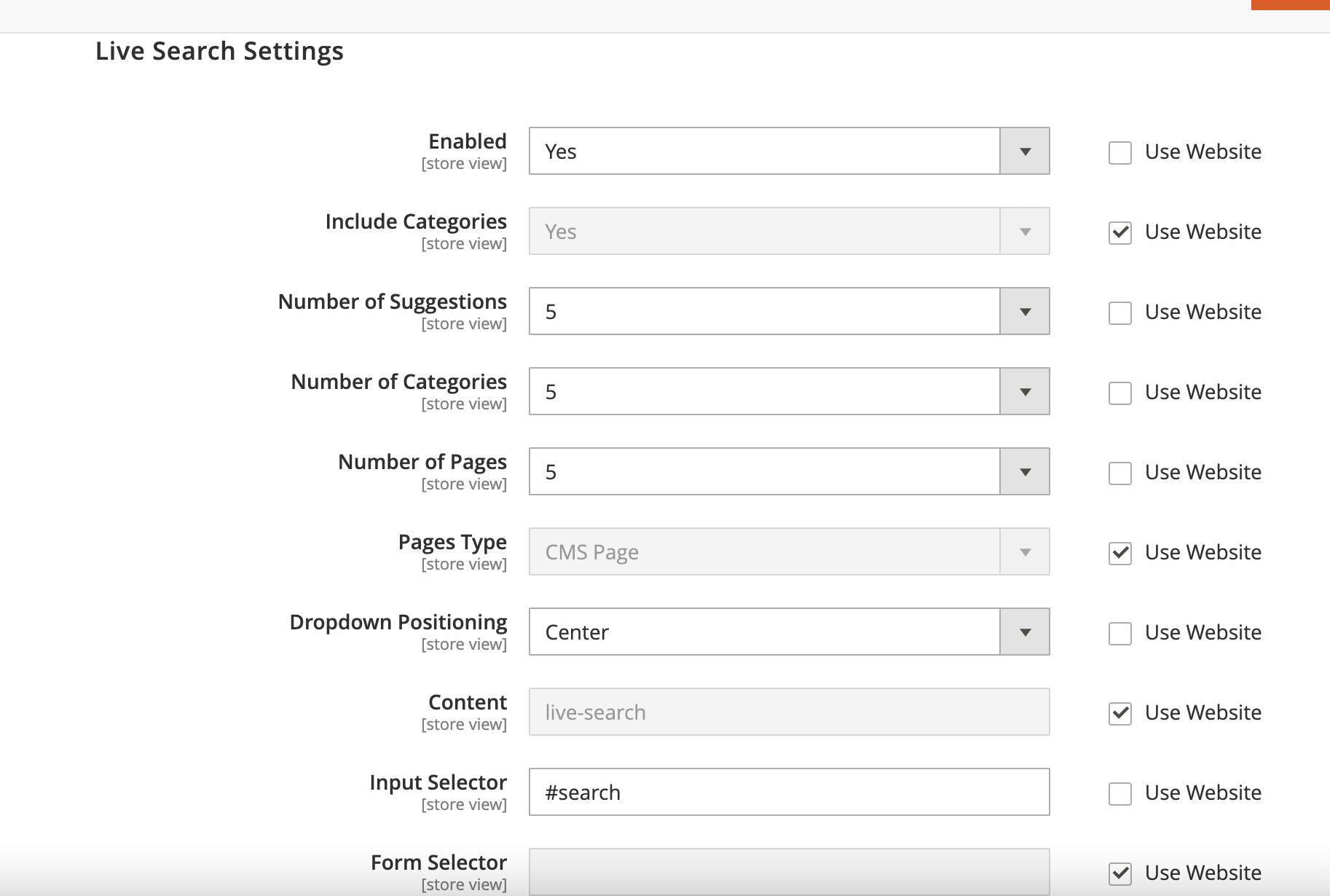
Task: Open the Number of Categories dropdown
Action: (x=789, y=392)
